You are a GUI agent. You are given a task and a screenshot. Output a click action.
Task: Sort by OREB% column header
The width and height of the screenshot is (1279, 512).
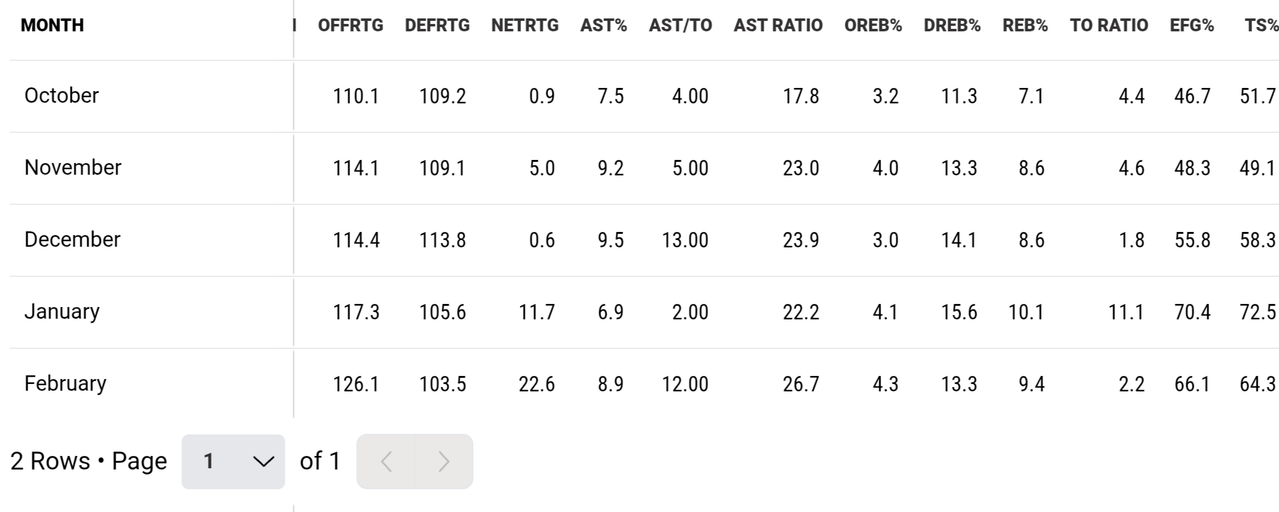[x=873, y=26]
